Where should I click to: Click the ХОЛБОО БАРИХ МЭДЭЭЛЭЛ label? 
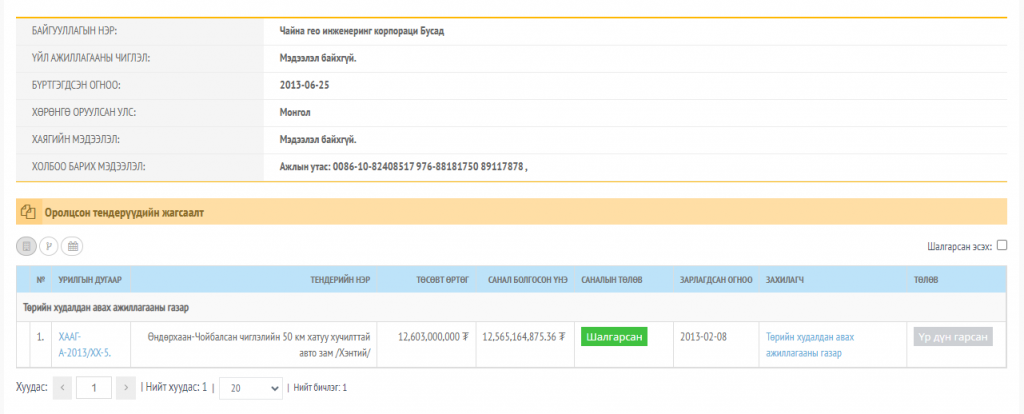point(88,167)
